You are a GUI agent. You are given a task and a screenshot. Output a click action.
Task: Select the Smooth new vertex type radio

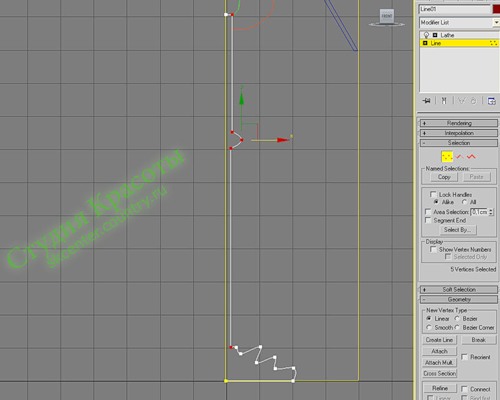coord(429,327)
